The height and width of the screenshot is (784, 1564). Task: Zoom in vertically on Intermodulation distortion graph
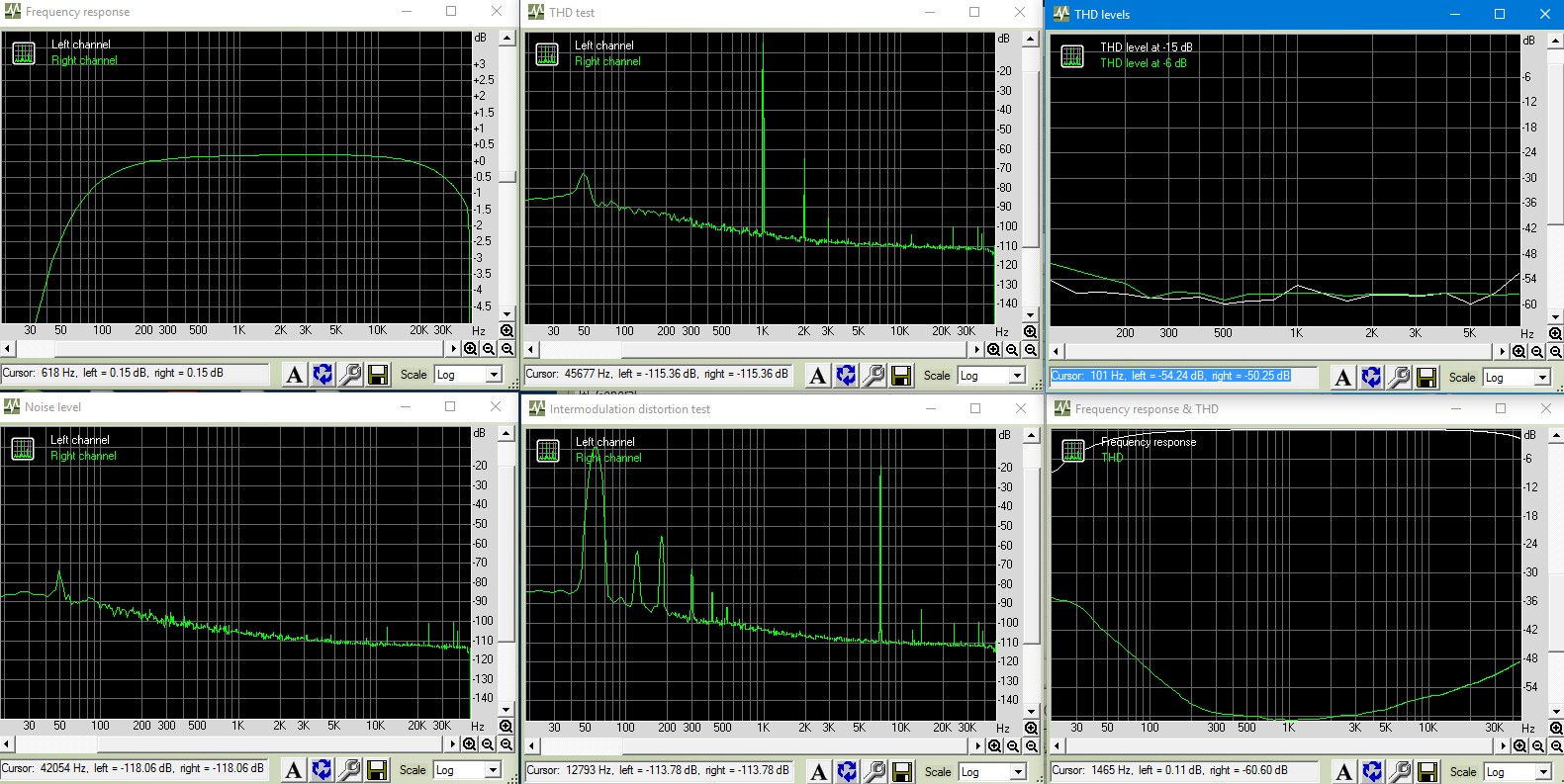tap(1031, 729)
